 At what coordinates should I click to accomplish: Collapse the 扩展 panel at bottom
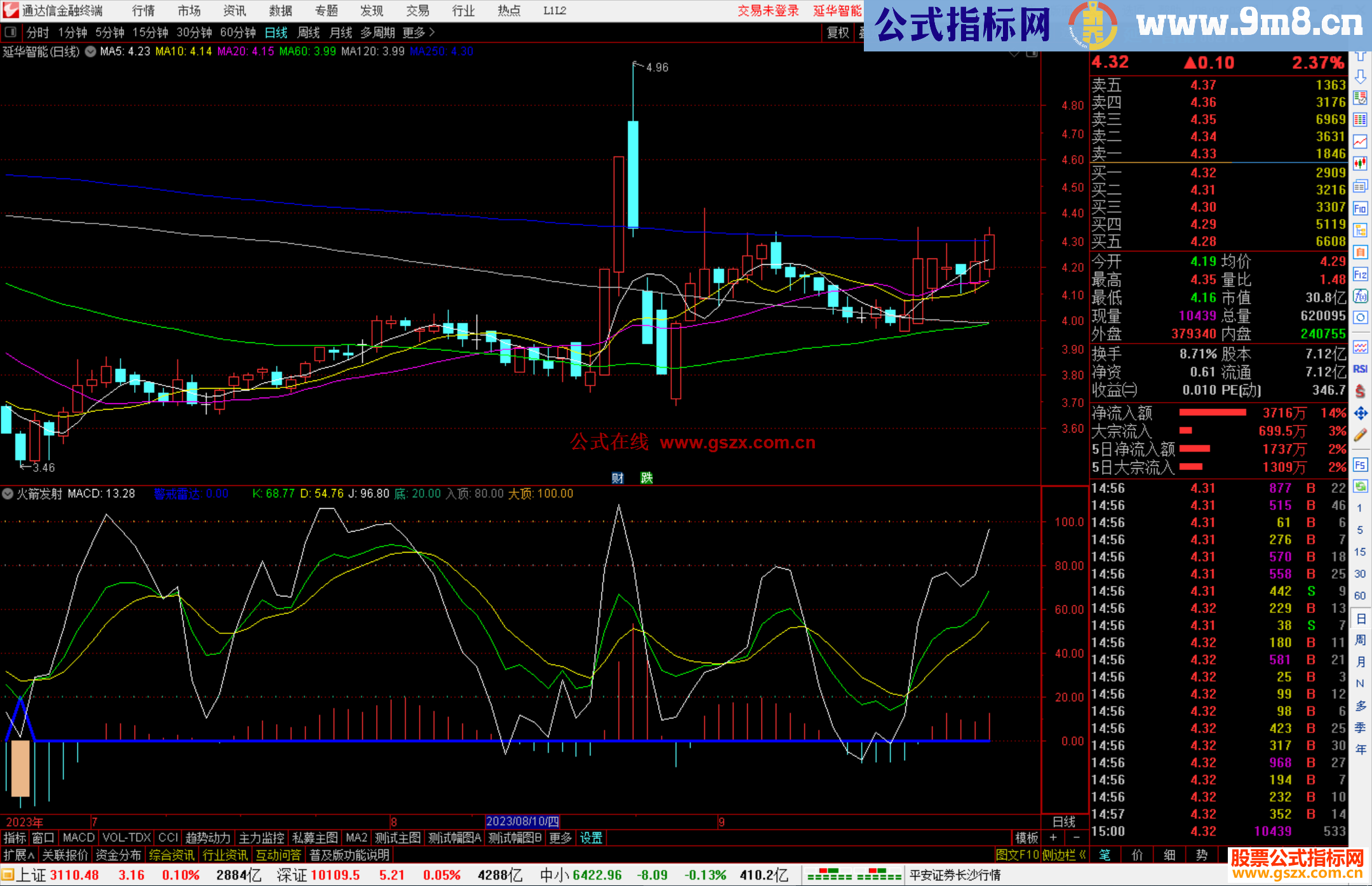(x=18, y=855)
